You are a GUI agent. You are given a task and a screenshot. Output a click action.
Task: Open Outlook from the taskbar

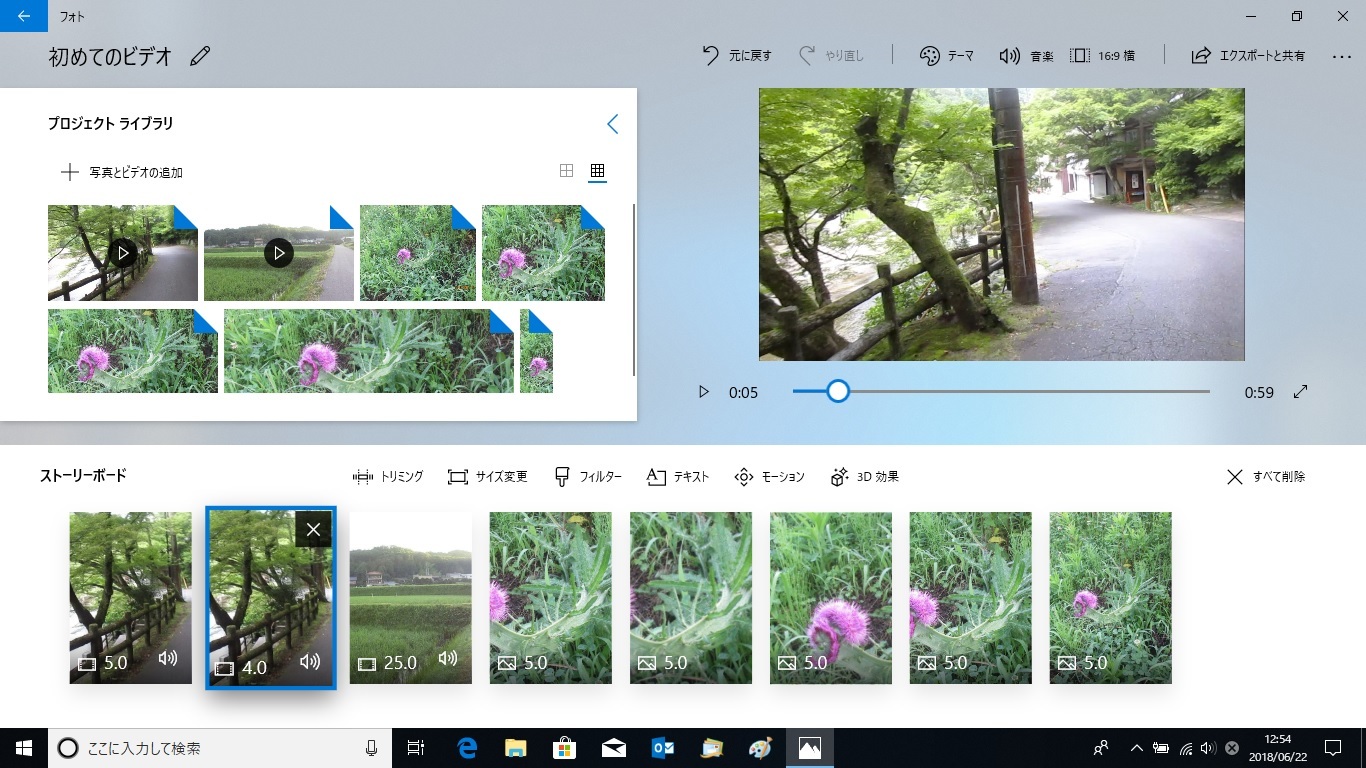[x=663, y=748]
